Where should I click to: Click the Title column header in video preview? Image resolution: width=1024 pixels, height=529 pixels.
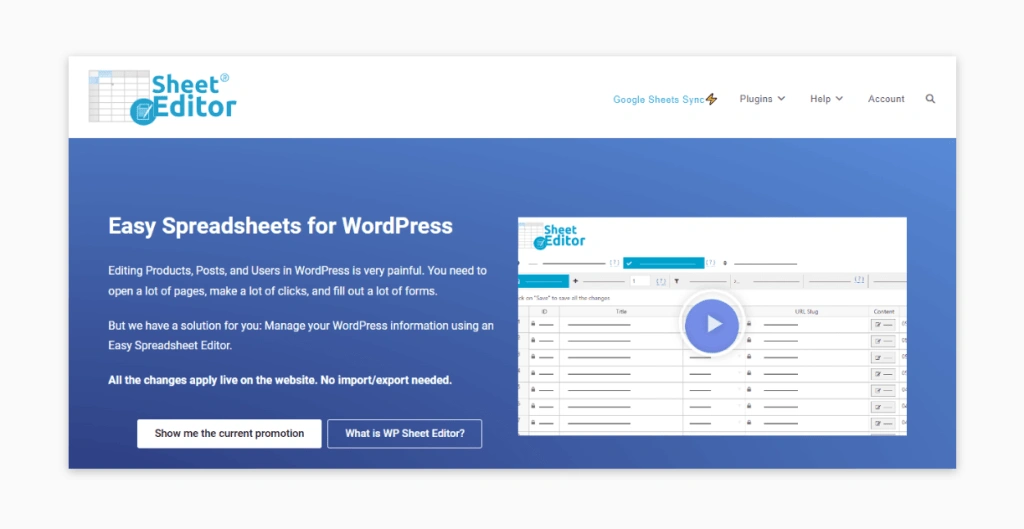pyautogui.click(x=621, y=312)
